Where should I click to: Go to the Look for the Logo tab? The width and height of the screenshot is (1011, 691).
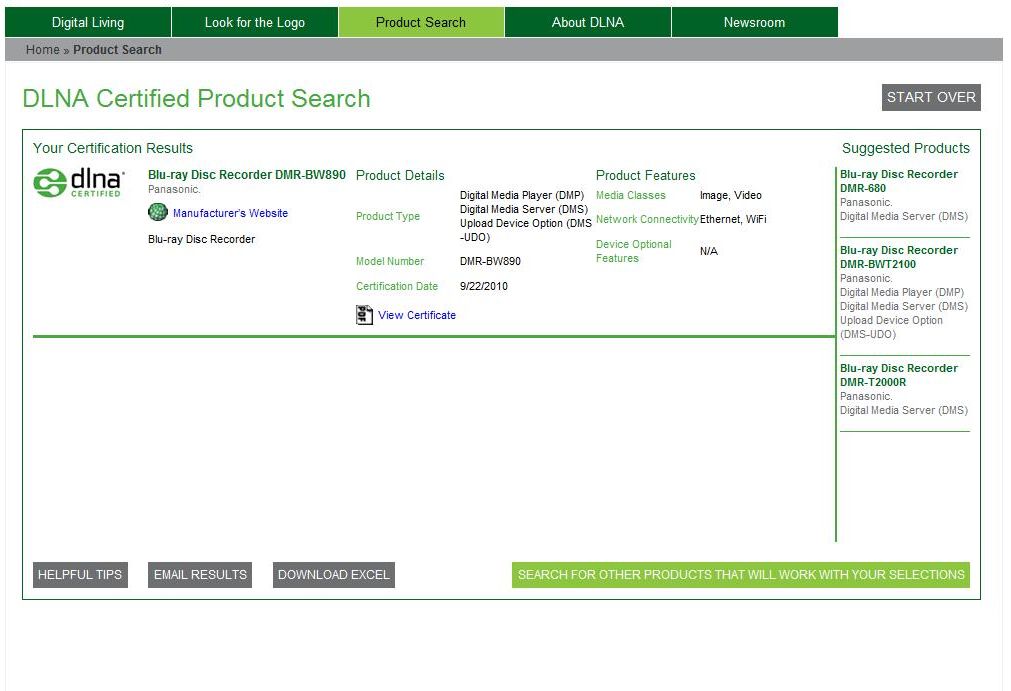(254, 22)
